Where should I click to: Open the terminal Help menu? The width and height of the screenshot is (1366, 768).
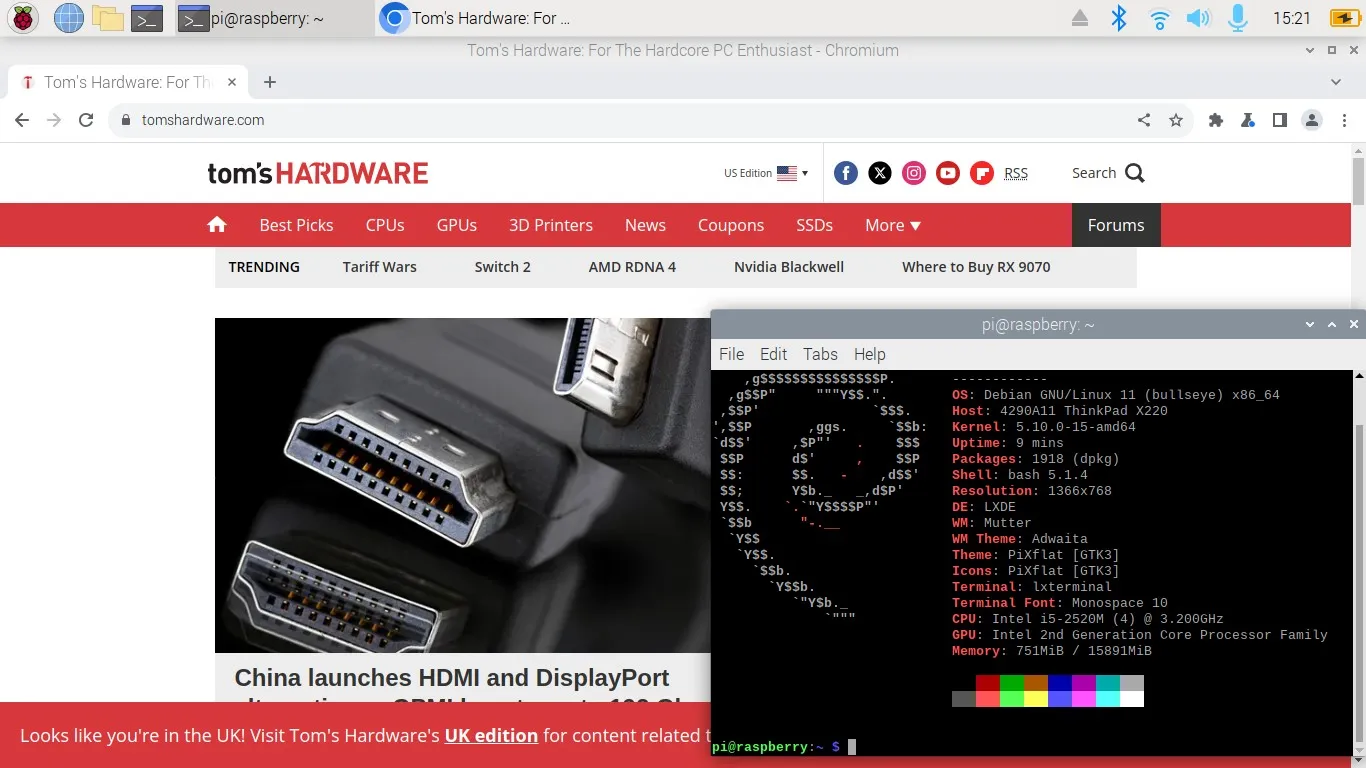pyautogui.click(x=870, y=354)
